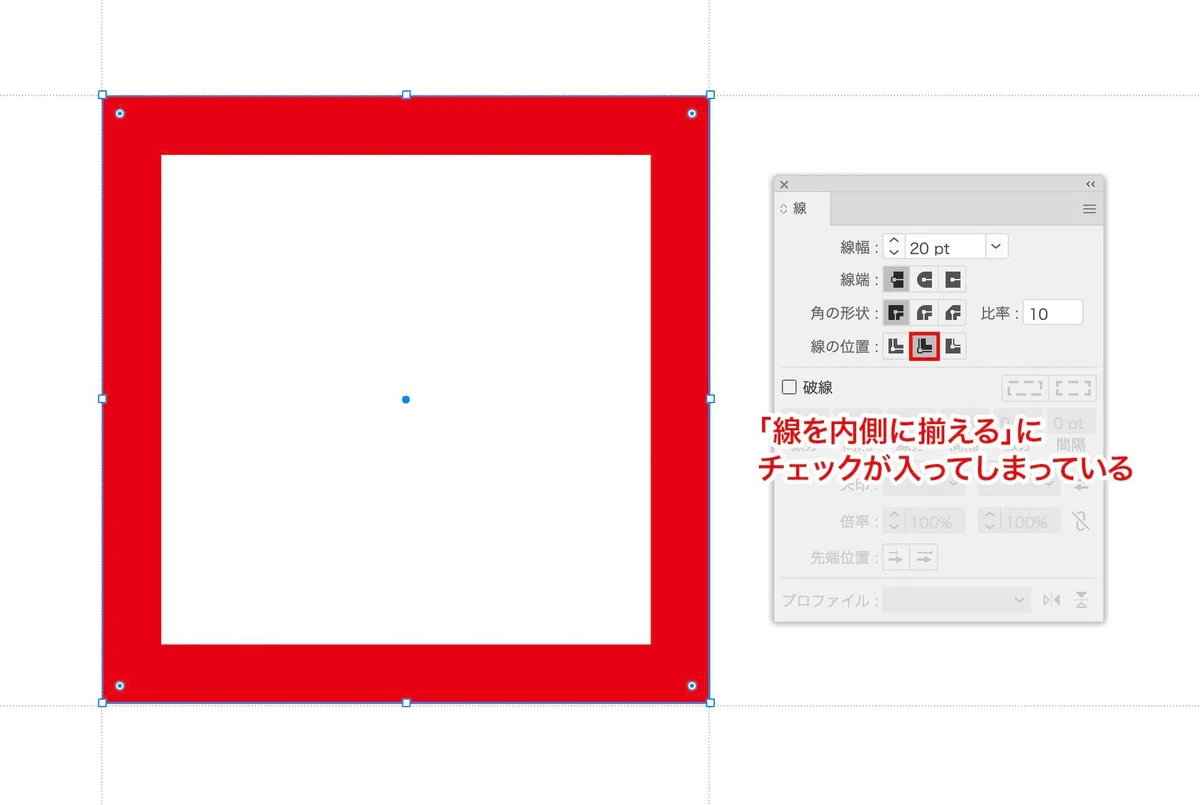Open the 線 panel options menu
This screenshot has width=1200, height=805.
[x=1089, y=209]
